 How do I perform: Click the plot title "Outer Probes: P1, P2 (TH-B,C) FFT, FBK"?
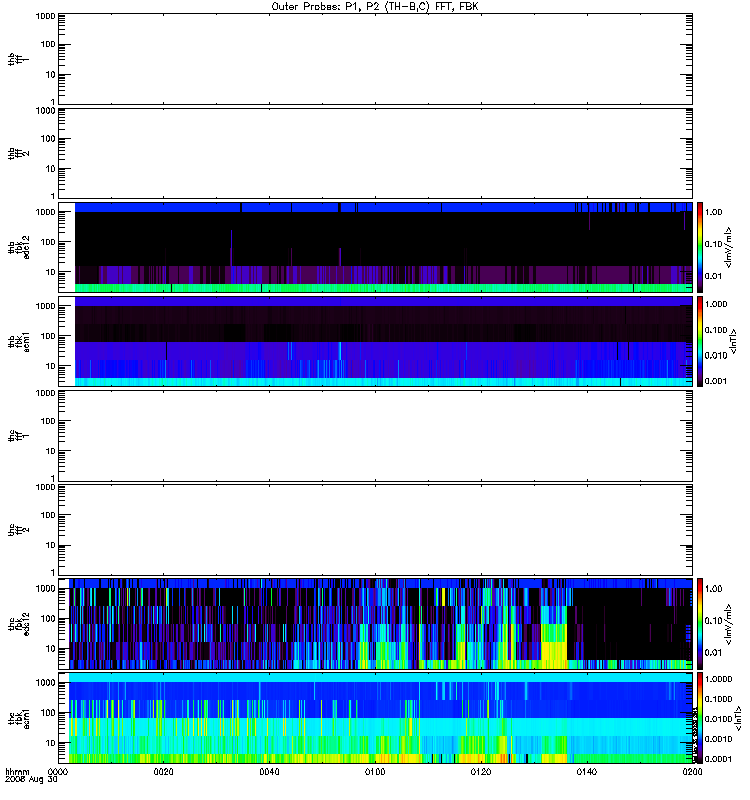pyautogui.click(x=375, y=7)
